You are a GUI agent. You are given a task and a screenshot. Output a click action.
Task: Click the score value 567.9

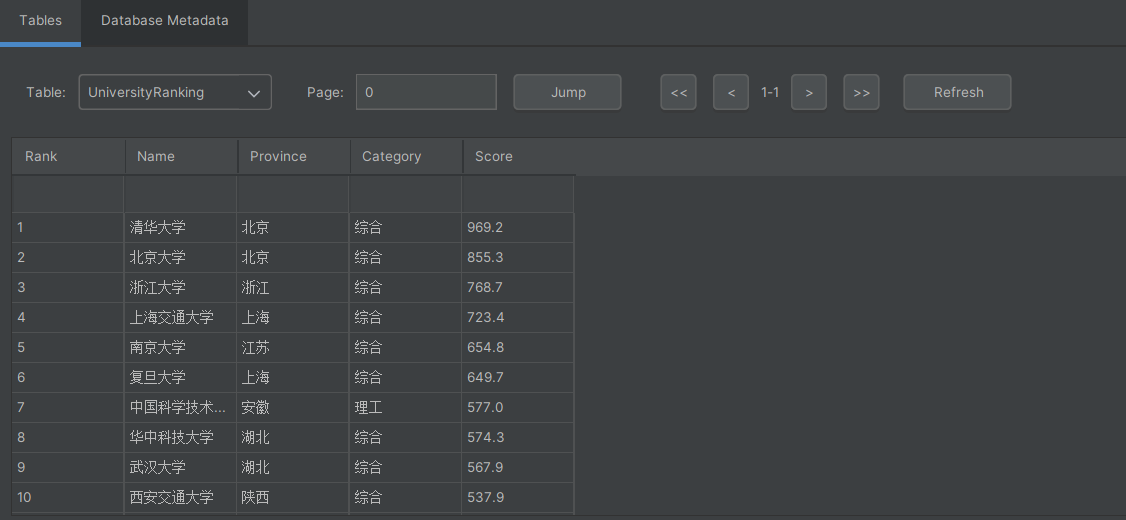518,468
